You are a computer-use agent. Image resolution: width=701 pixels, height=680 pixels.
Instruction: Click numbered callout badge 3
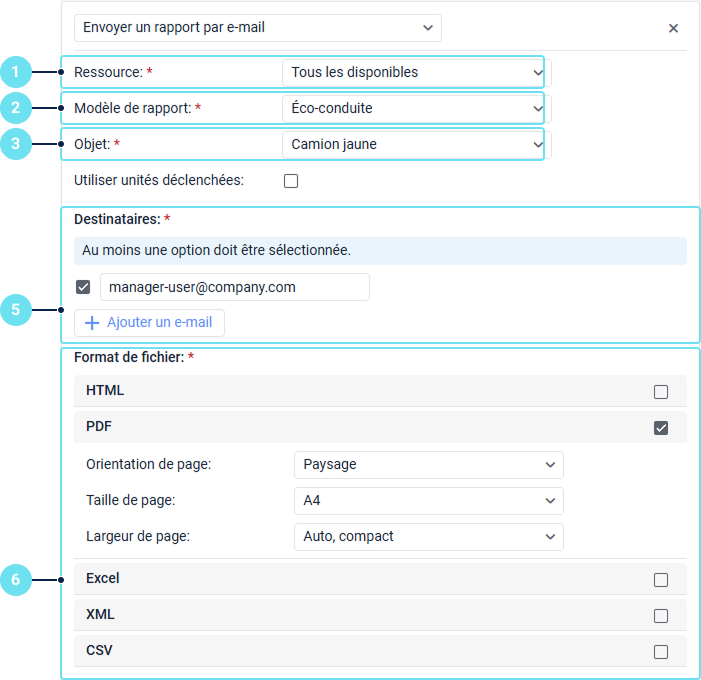(16, 144)
